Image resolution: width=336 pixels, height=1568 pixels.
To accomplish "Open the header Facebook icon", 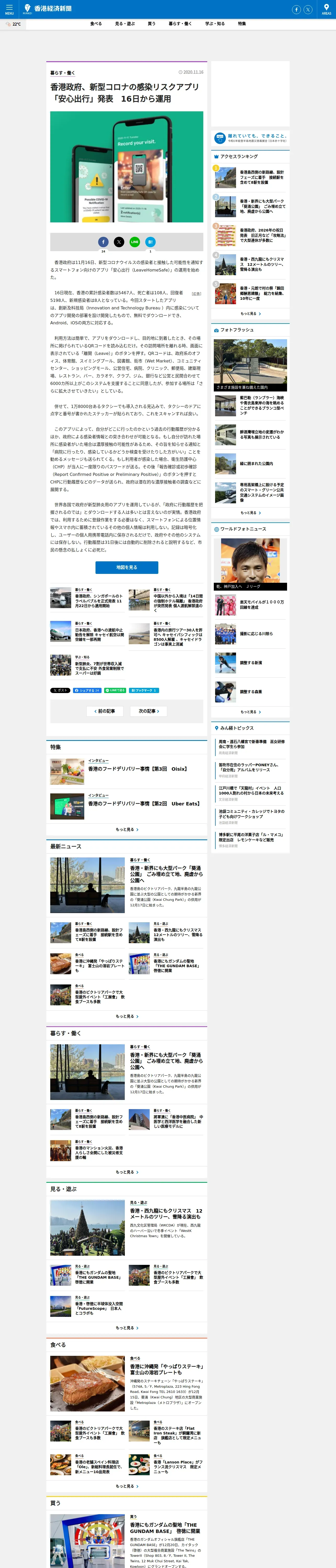I will coord(296,10).
